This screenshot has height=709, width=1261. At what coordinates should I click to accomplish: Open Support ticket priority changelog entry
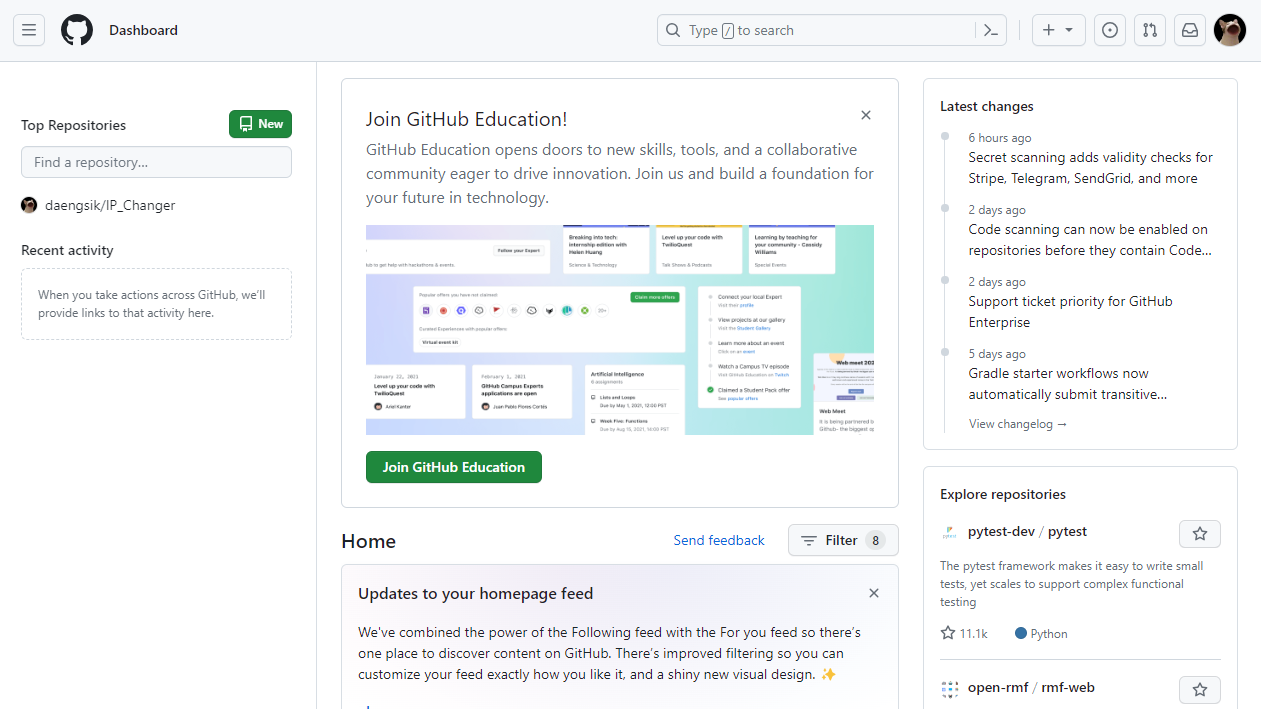pos(1070,312)
